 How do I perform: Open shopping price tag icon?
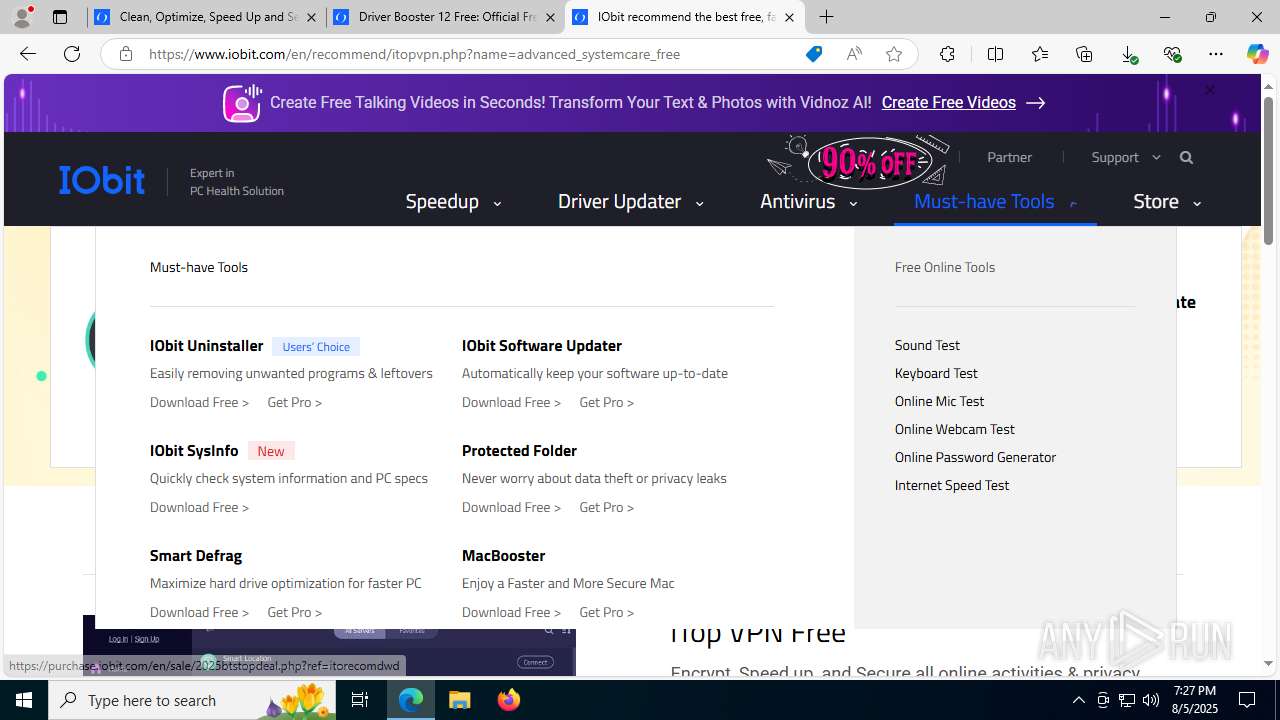pos(814,54)
